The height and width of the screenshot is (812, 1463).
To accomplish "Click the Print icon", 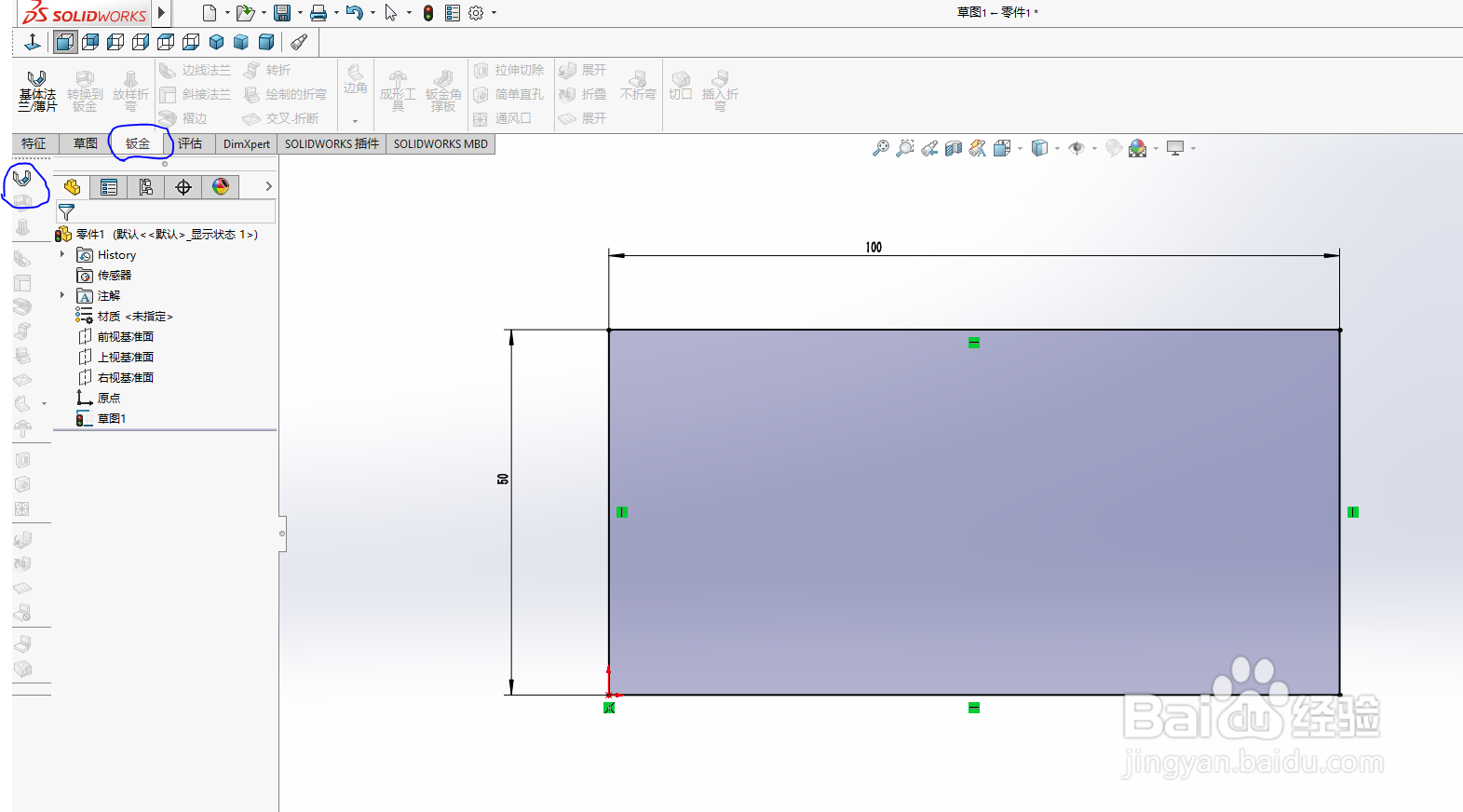I will pos(318,13).
